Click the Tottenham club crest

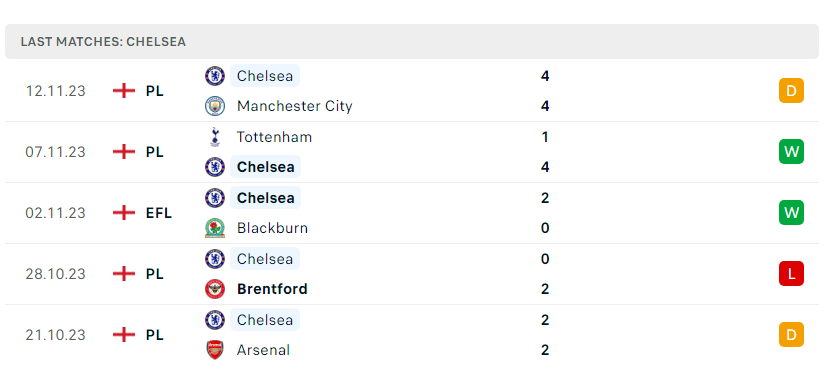[x=215, y=137]
